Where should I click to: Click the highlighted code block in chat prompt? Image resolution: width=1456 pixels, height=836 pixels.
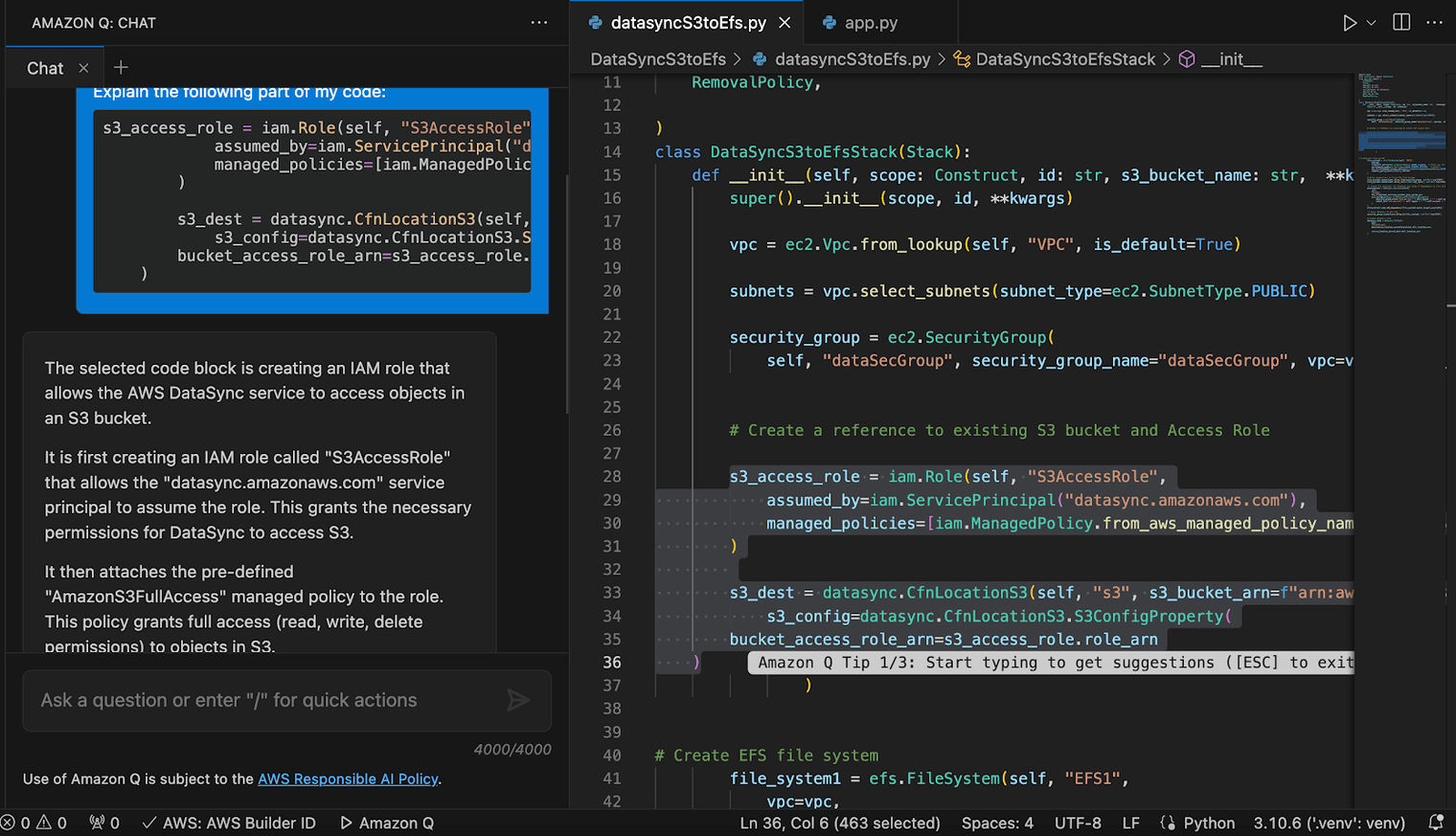point(312,200)
